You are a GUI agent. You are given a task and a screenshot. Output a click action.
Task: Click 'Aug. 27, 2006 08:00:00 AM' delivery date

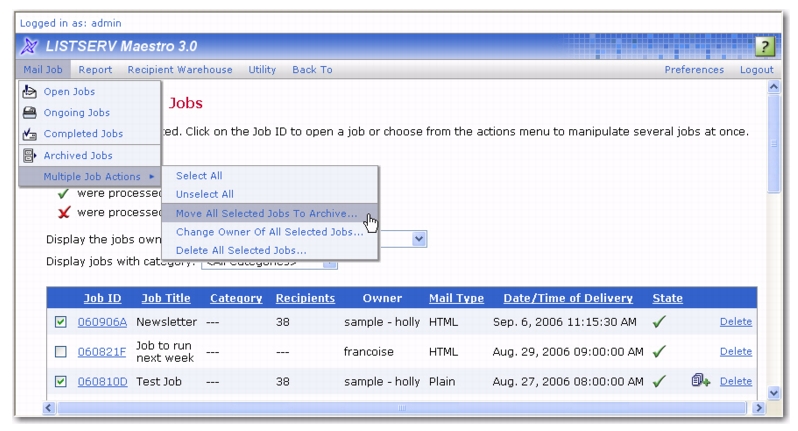tap(568, 382)
